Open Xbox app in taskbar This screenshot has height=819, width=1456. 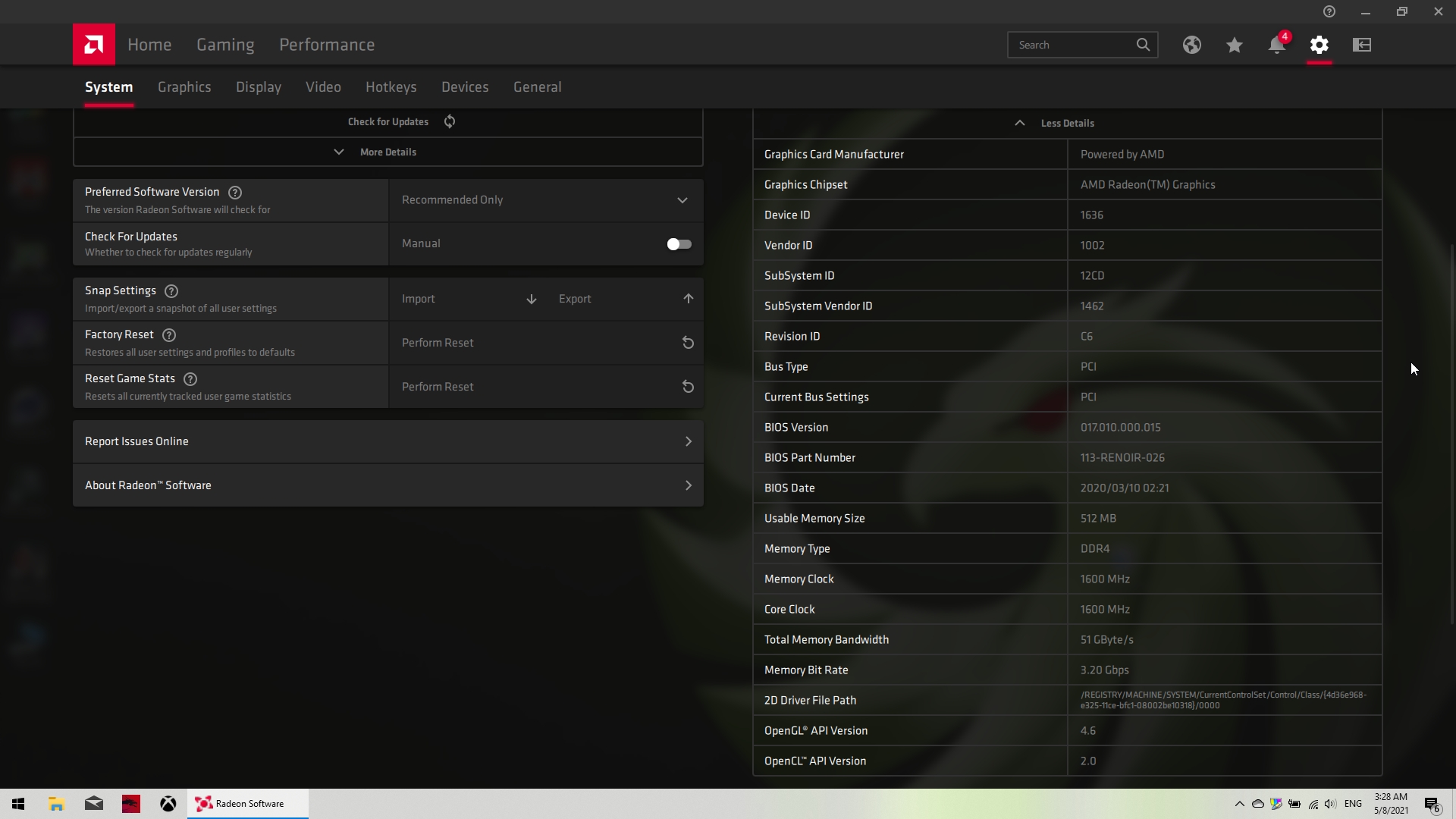168,803
